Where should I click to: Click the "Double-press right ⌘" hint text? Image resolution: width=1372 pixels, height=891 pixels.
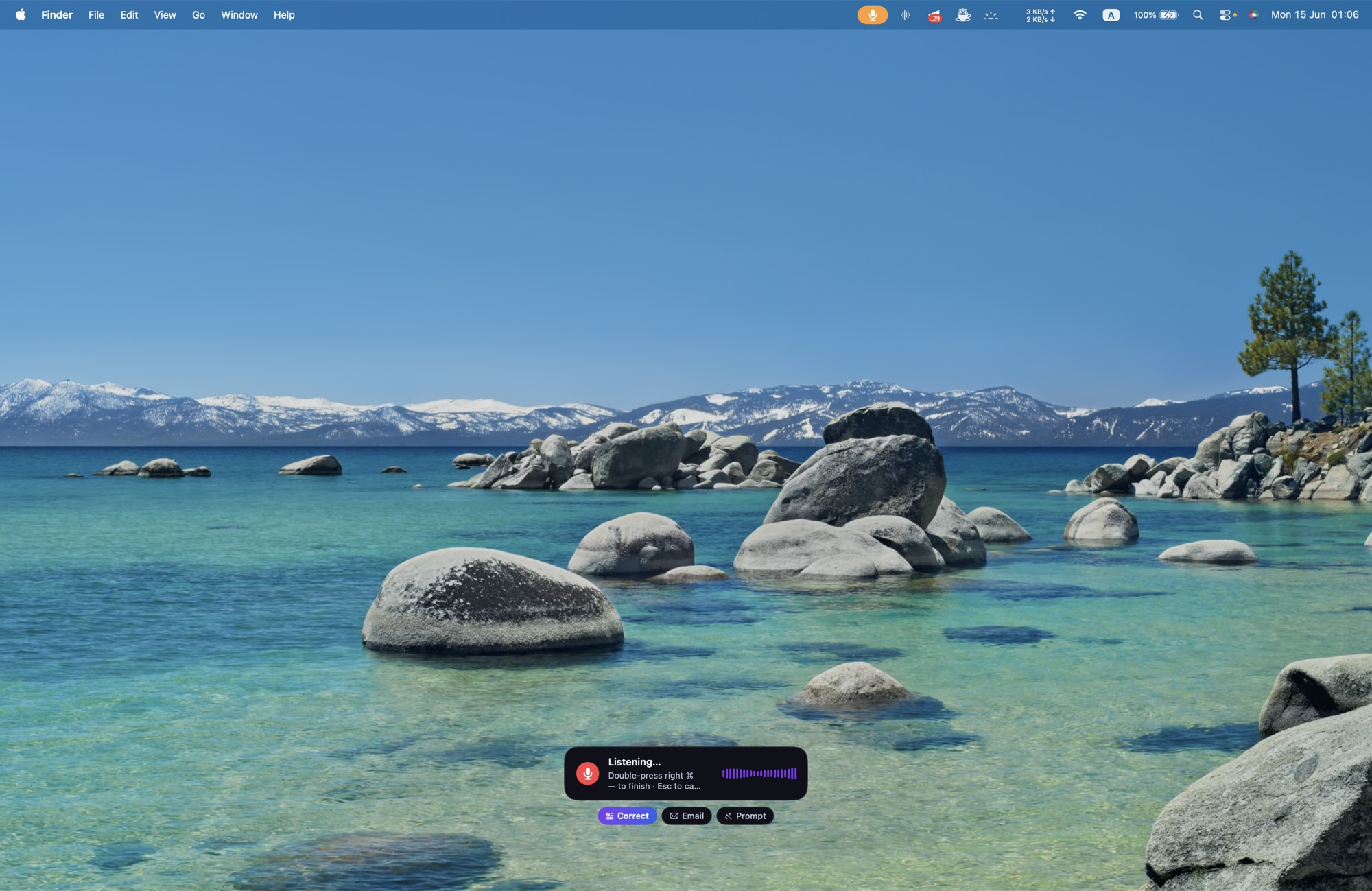coord(650,775)
